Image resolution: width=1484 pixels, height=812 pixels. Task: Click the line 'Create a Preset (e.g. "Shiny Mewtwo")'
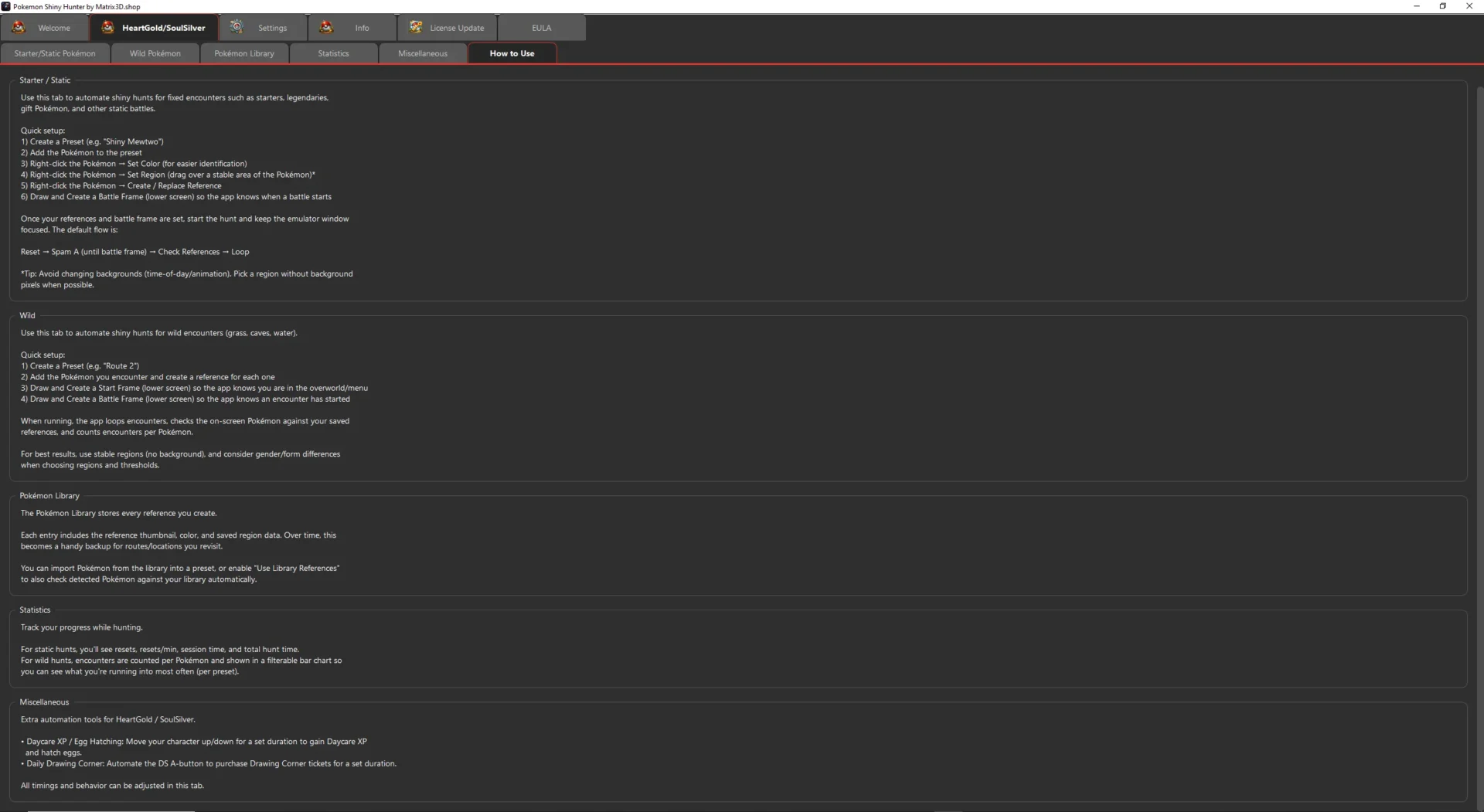pos(92,142)
